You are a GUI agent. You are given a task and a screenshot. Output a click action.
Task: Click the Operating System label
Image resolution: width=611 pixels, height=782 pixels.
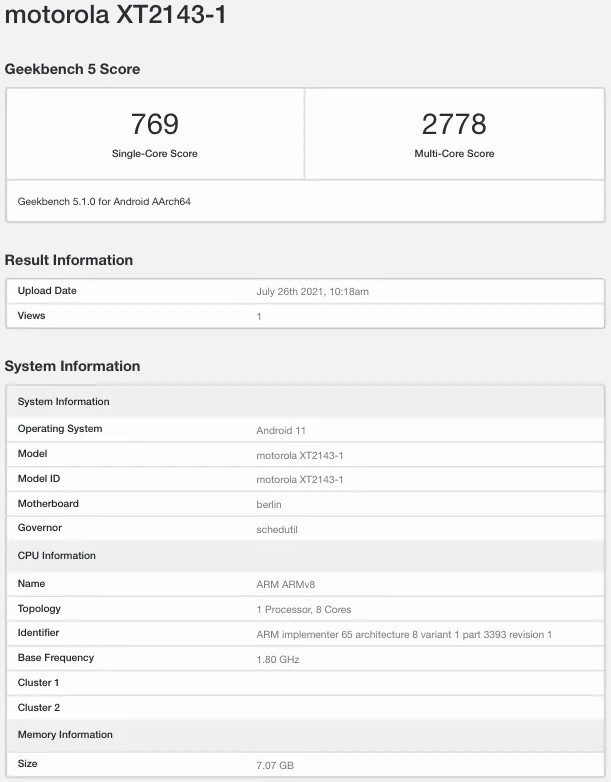60,429
